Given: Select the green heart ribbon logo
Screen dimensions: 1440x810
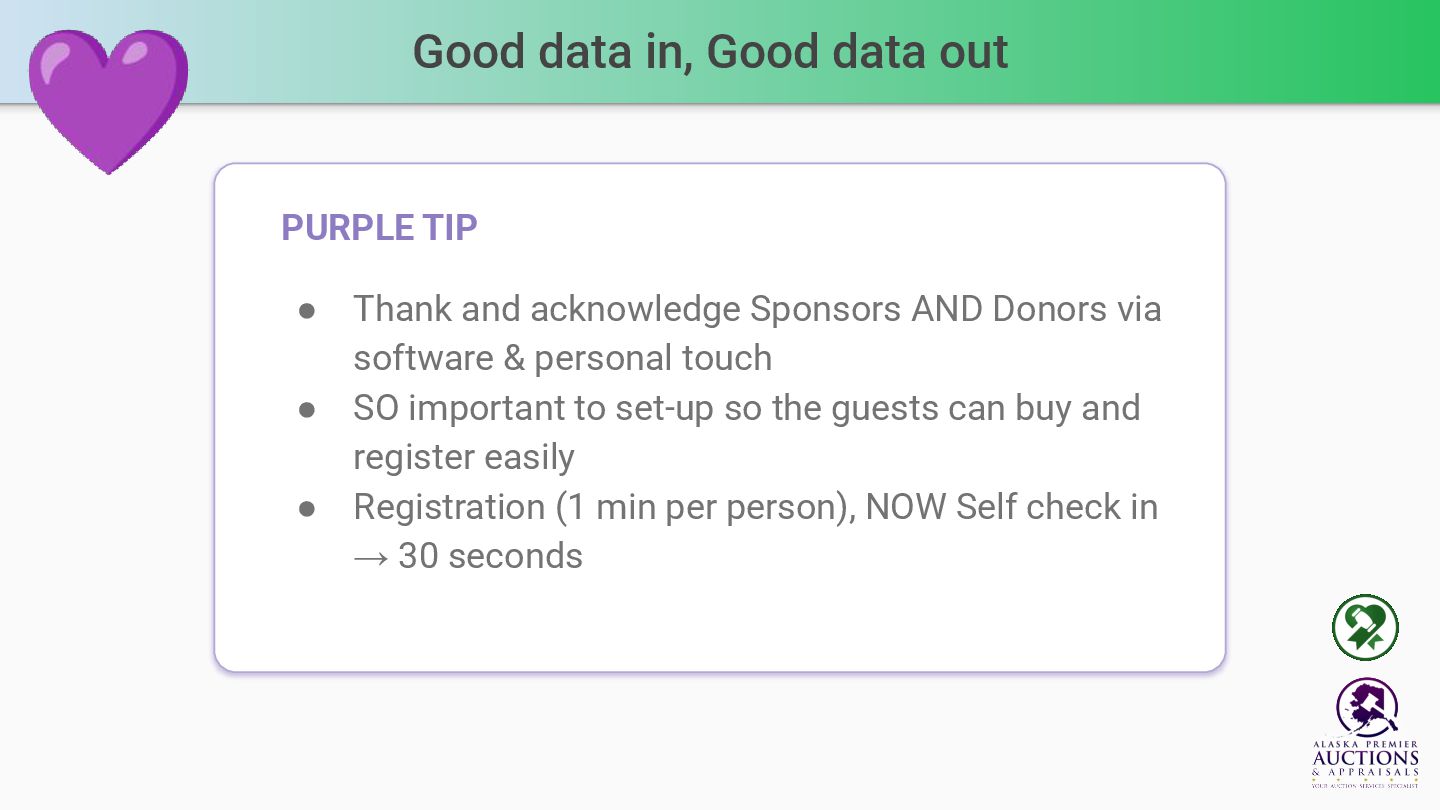Looking at the screenshot, I should tap(1365, 628).
